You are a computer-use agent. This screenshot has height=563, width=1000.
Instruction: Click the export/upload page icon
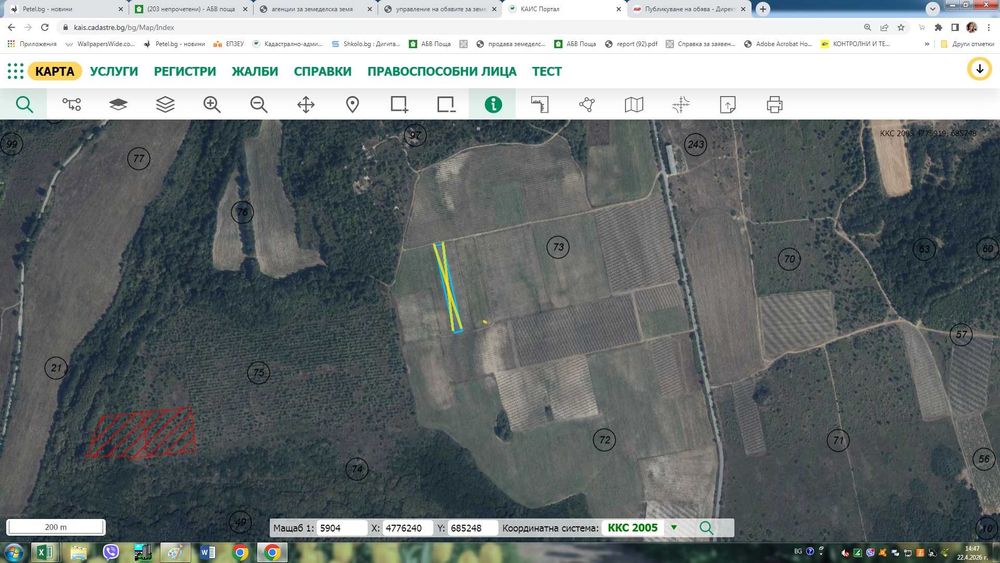(x=728, y=104)
